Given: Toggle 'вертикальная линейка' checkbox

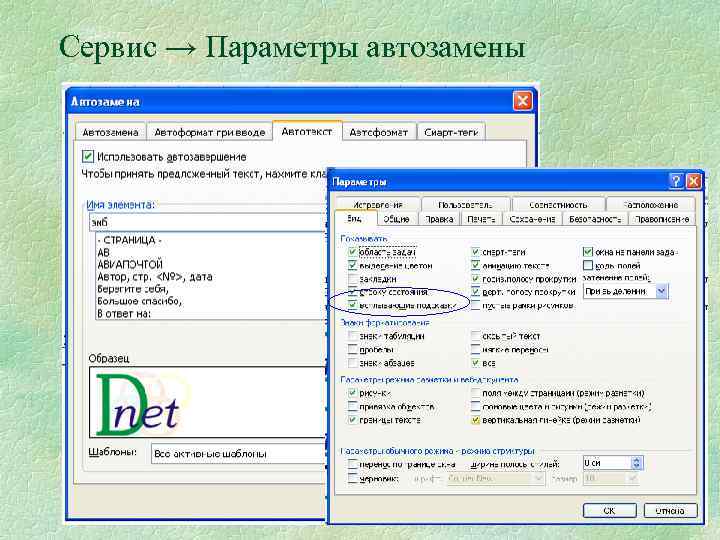Looking at the screenshot, I should (x=475, y=420).
